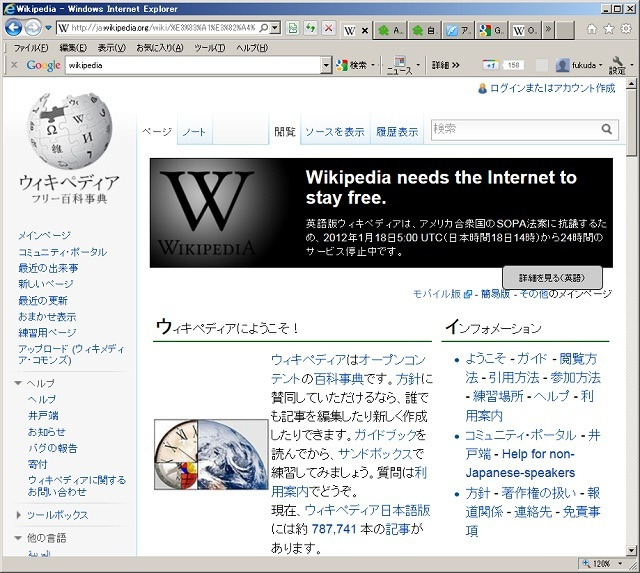Viewport: 640px width, 573px height.
Task: Open the recent pages history arrow
Action: 48,28
